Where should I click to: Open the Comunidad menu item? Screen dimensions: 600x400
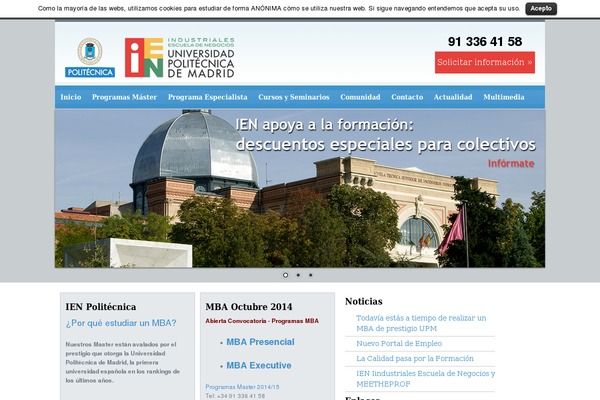[360, 97]
